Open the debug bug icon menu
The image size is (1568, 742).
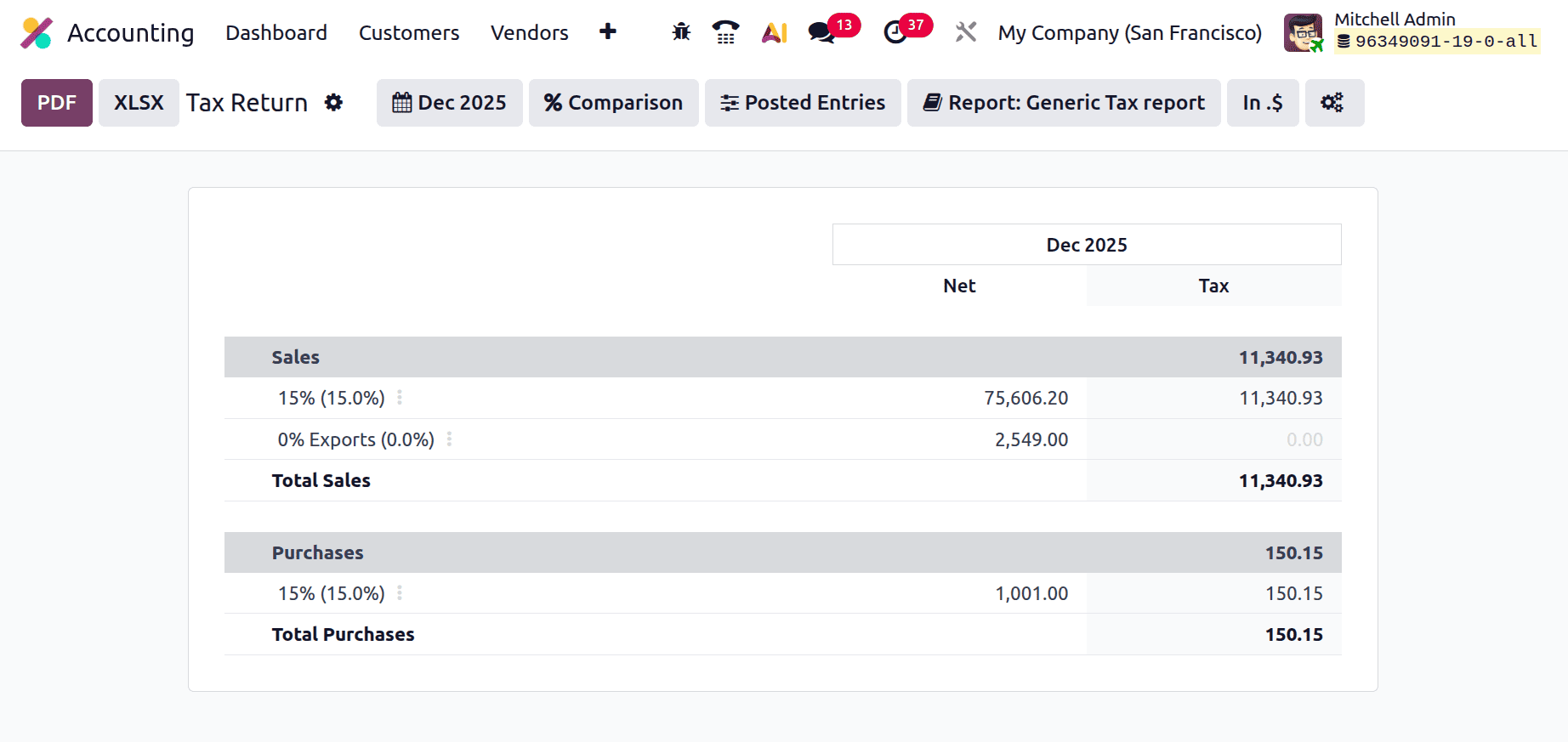[x=681, y=32]
